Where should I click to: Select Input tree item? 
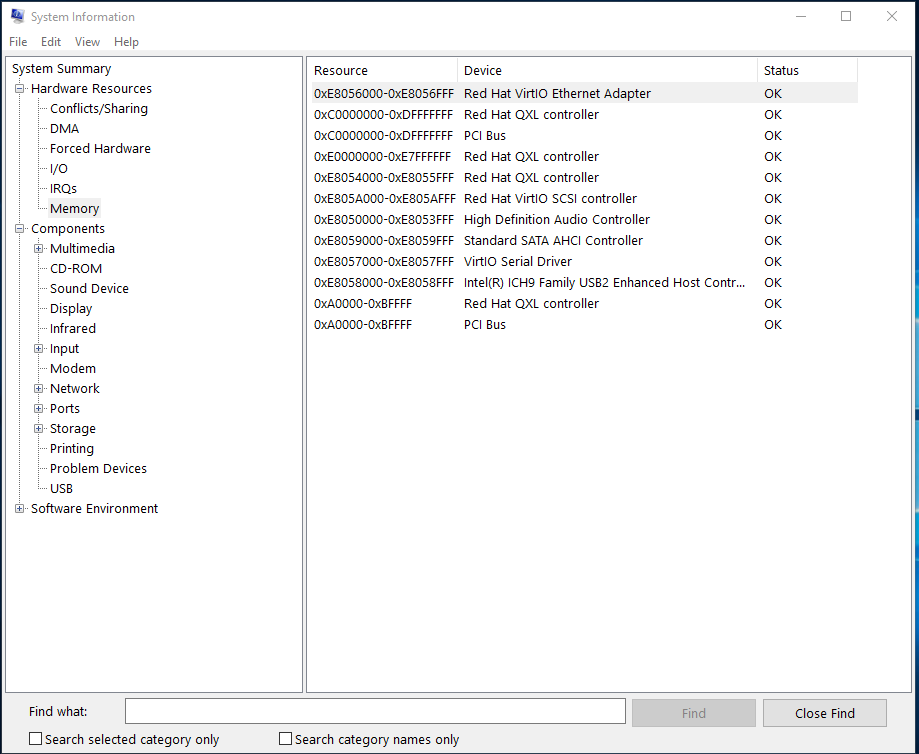64,349
